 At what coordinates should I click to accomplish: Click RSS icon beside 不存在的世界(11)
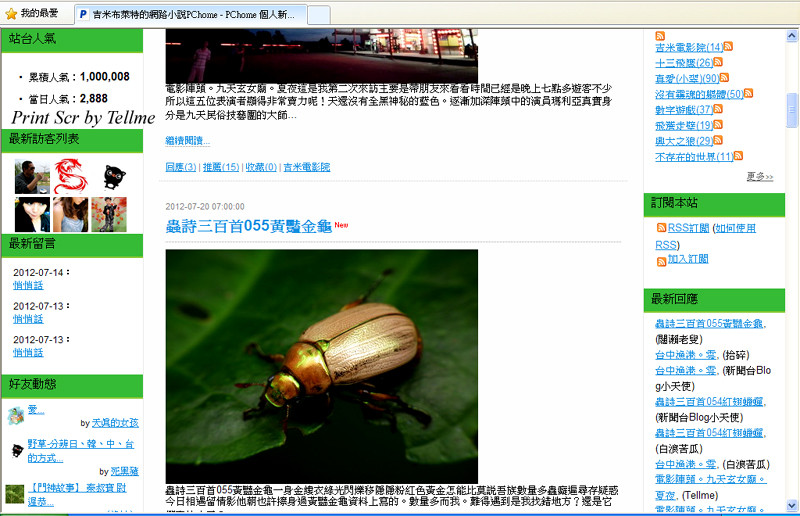coord(739,156)
